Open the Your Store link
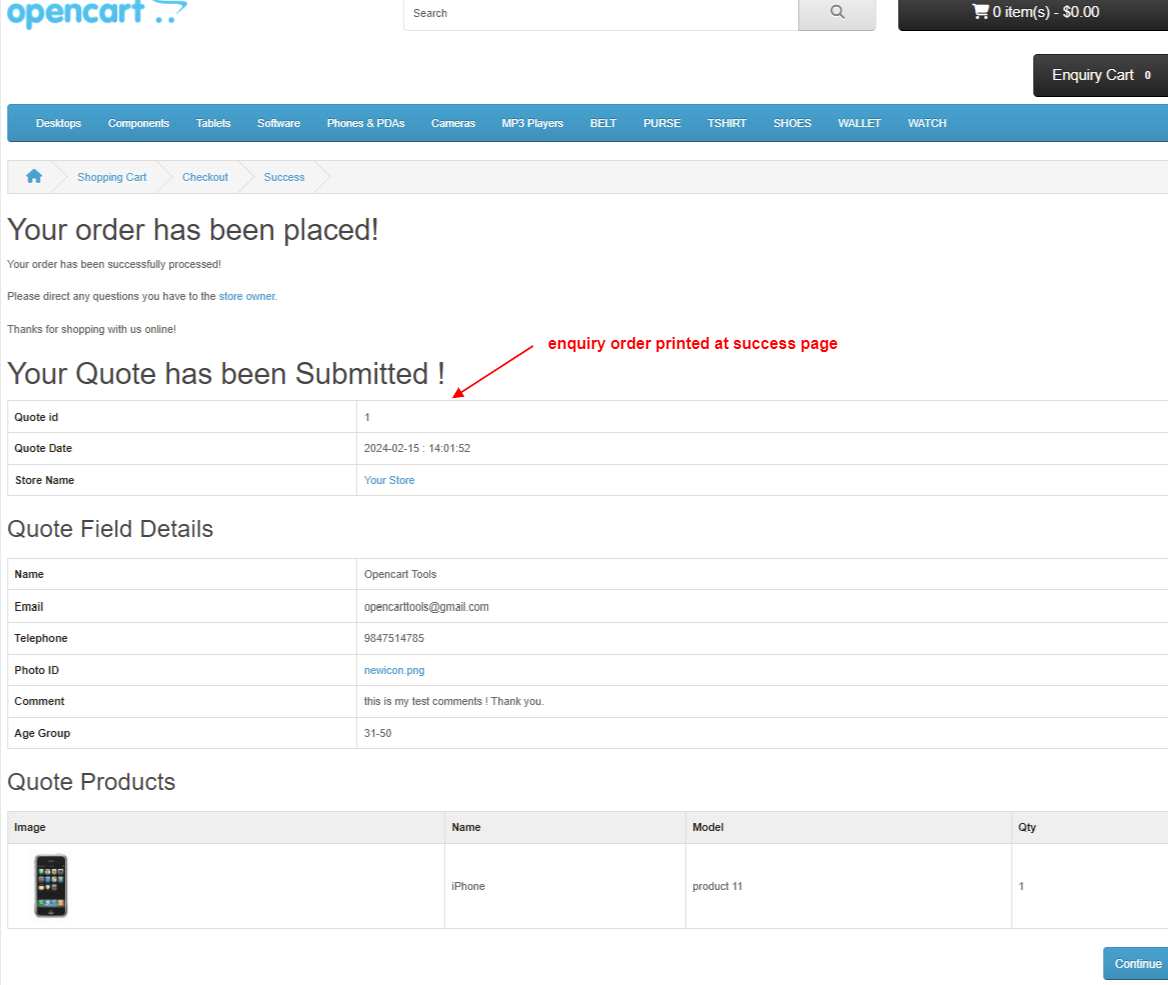Viewport: 1168px width, 985px height. (389, 481)
